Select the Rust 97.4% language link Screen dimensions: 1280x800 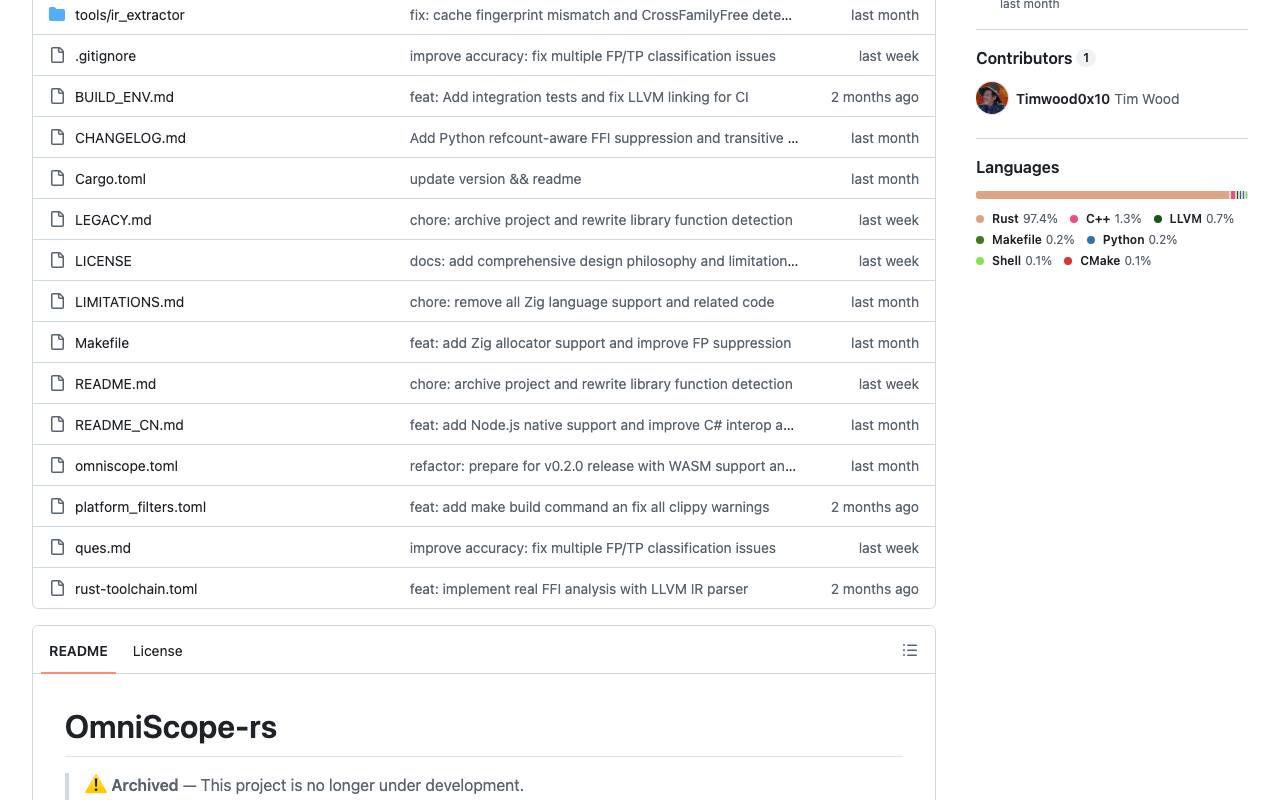pos(1015,219)
